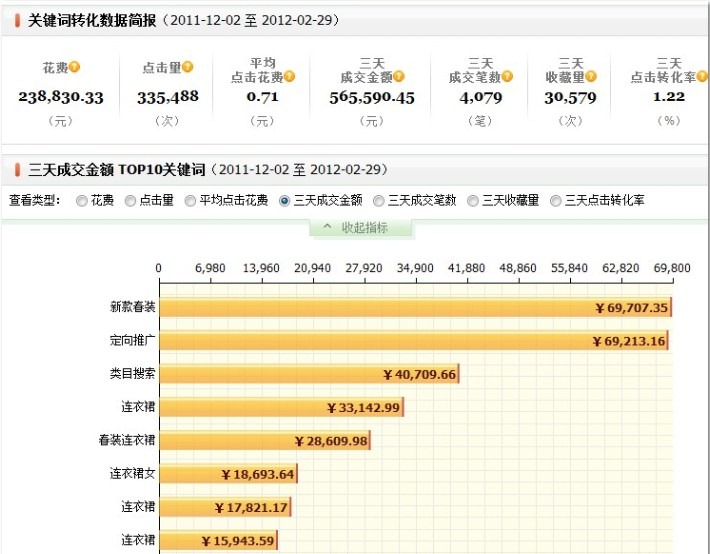The width and height of the screenshot is (710, 554).
Task: Click the help icon next to 点击量
Action: pyautogui.click(x=187, y=67)
